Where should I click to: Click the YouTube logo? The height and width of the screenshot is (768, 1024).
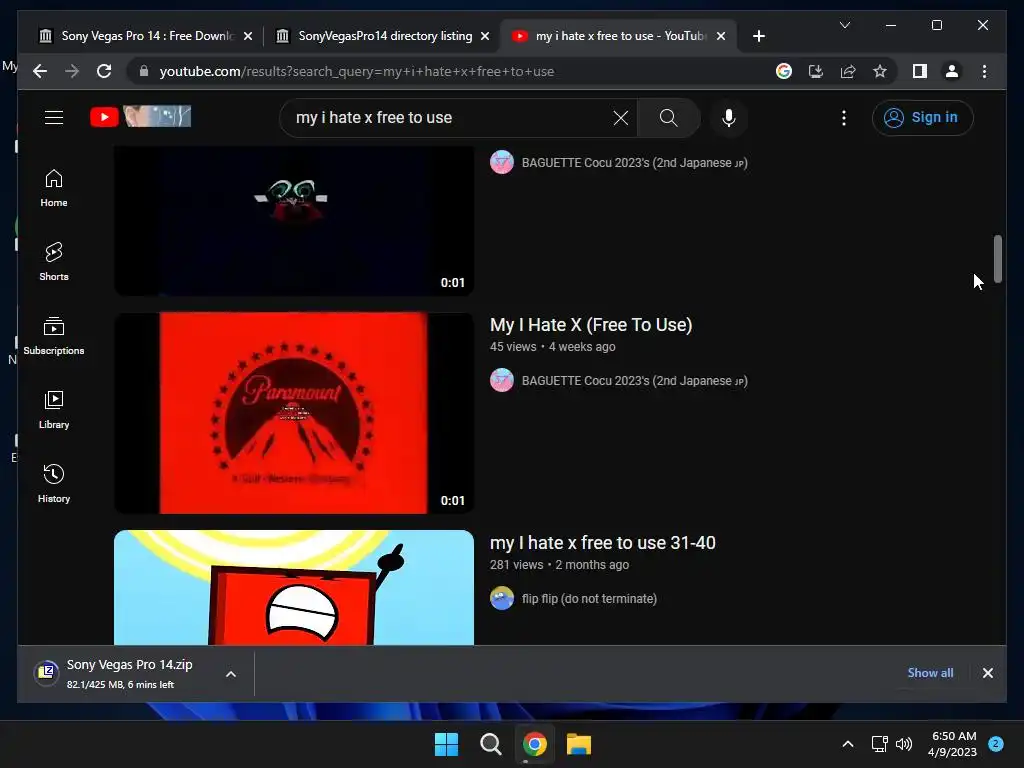(140, 117)
